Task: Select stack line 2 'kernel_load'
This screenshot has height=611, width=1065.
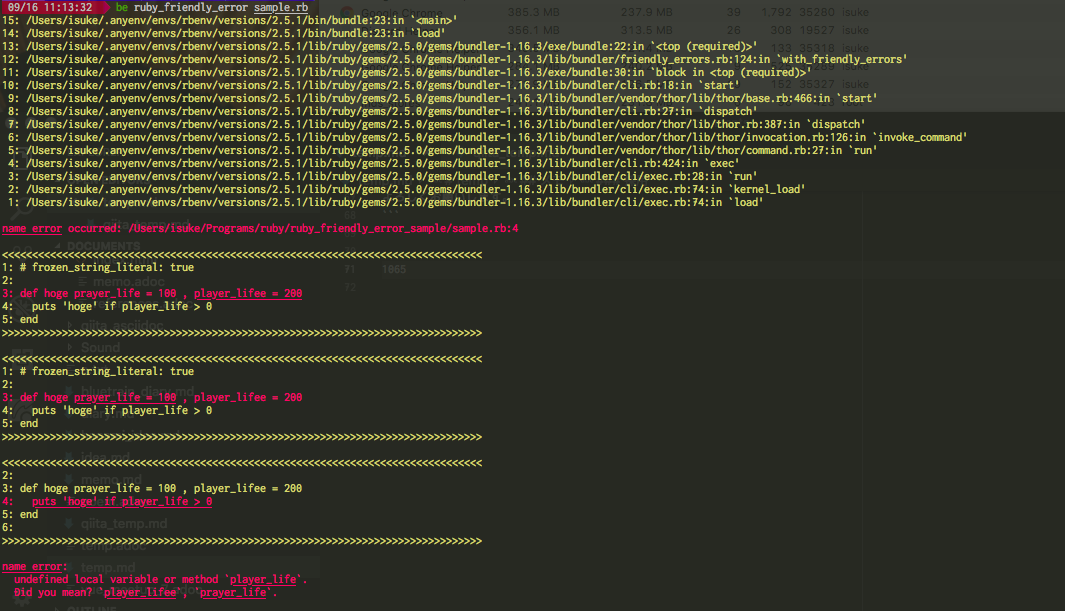Action: 406,189
